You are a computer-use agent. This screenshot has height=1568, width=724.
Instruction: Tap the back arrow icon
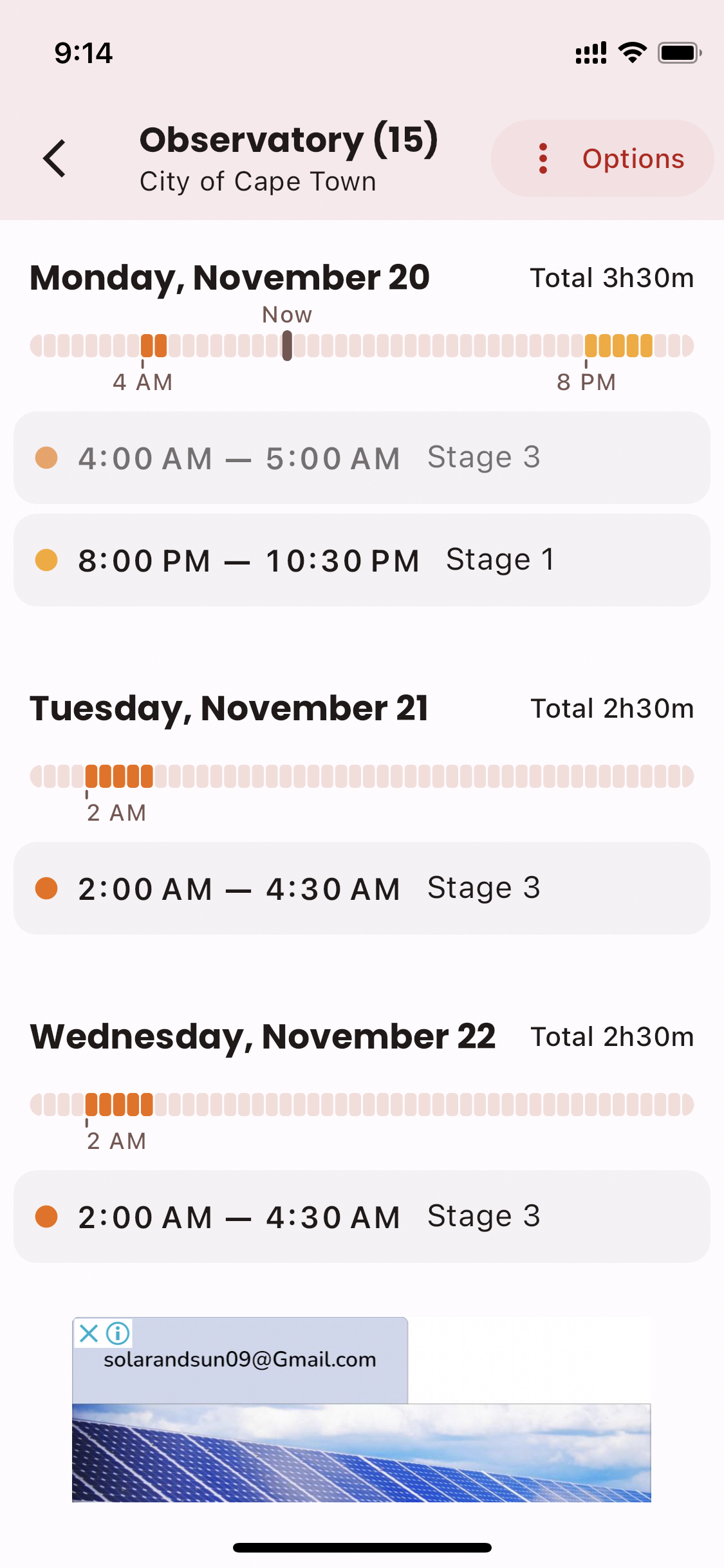click(x=55, y=158)
